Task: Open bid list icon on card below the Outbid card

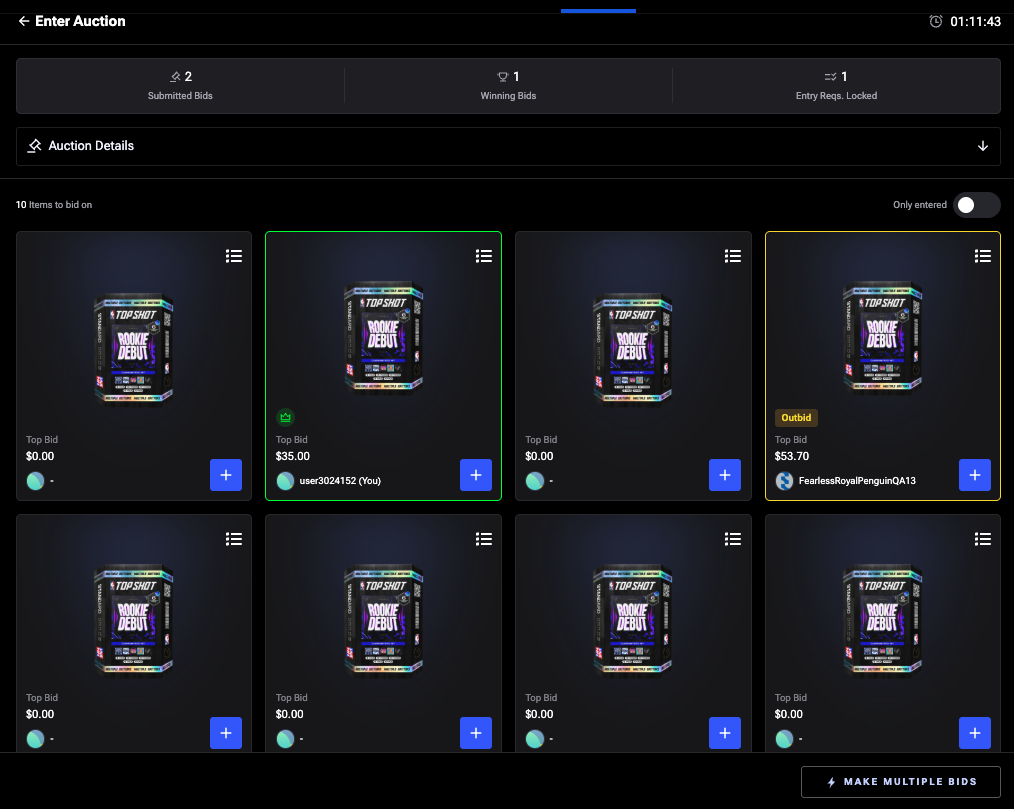Action: [x=983, y=539]
